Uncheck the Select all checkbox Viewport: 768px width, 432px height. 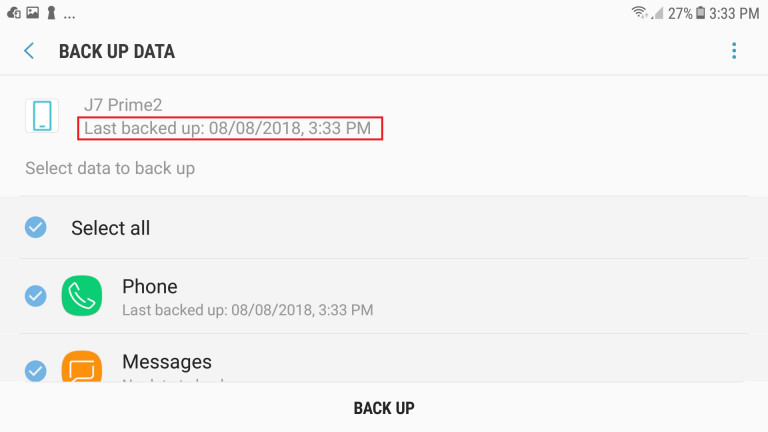click(36, 227)
